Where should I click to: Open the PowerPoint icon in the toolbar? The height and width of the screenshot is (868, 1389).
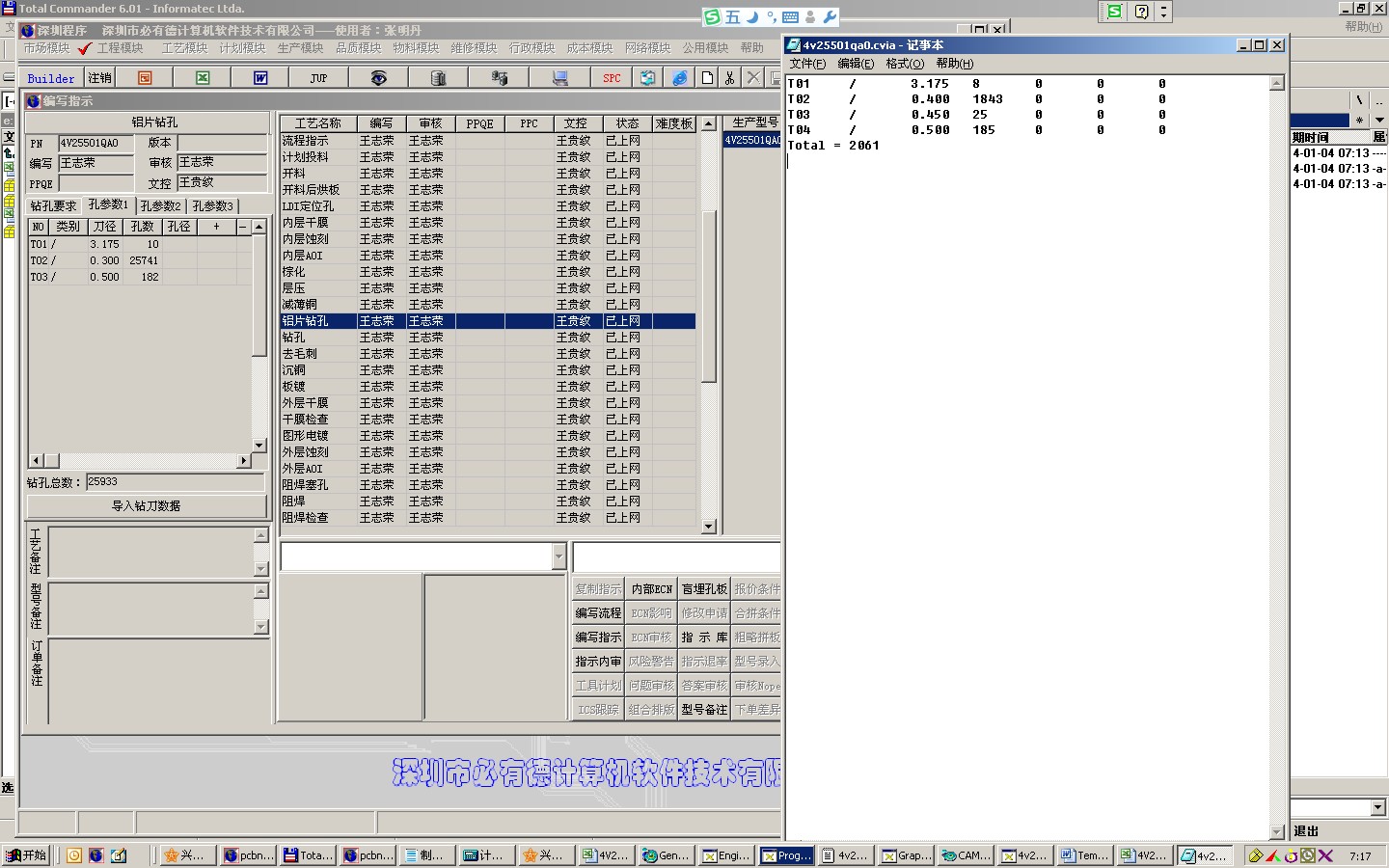(x=145, y=78)
